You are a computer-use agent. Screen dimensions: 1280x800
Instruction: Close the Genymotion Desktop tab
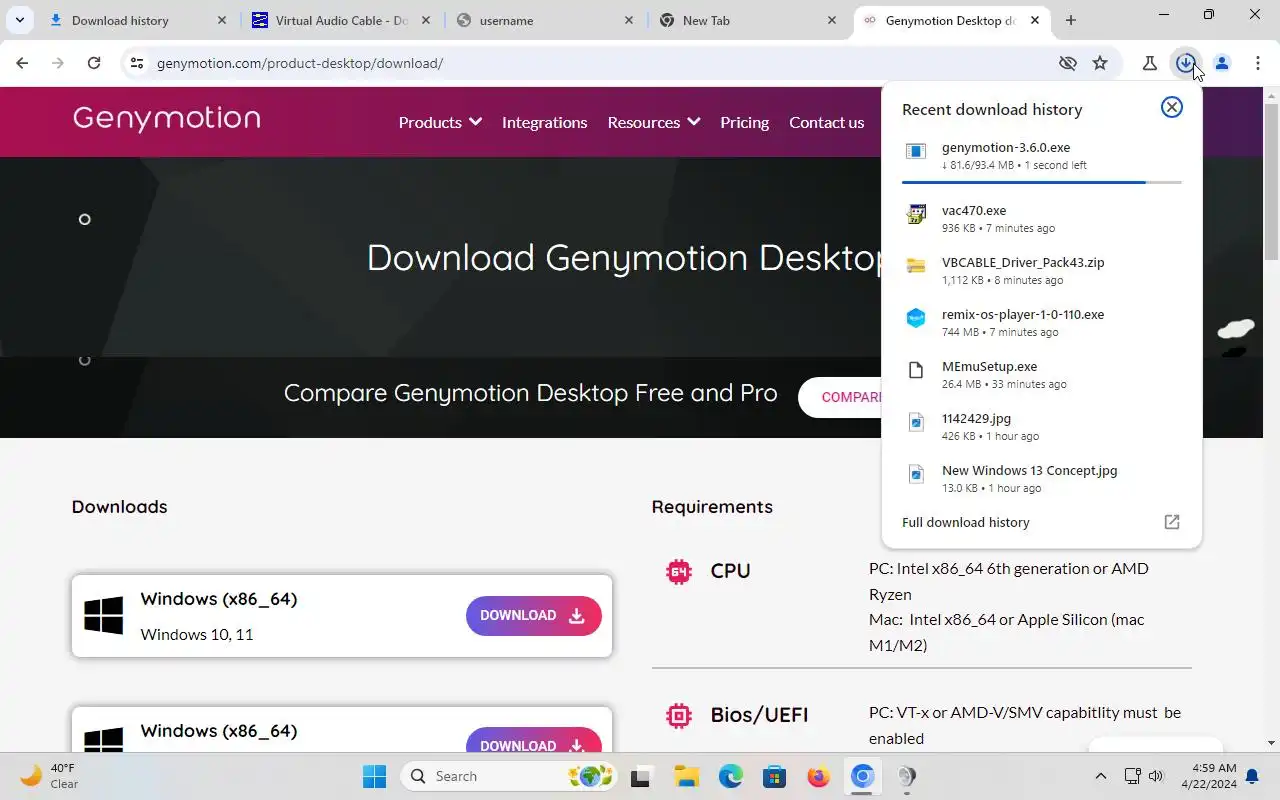1035,20
